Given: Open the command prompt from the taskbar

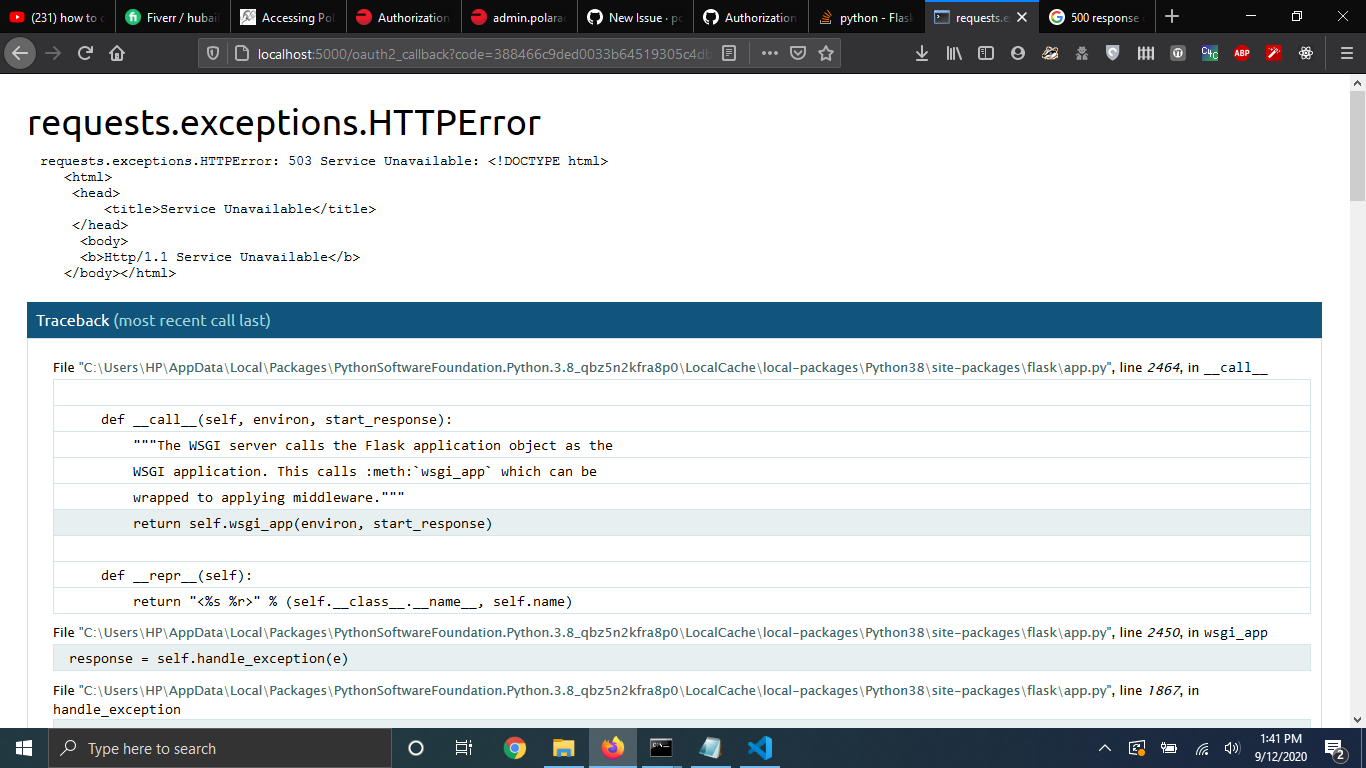Looking at the screenshot, I should pos(661,748).
